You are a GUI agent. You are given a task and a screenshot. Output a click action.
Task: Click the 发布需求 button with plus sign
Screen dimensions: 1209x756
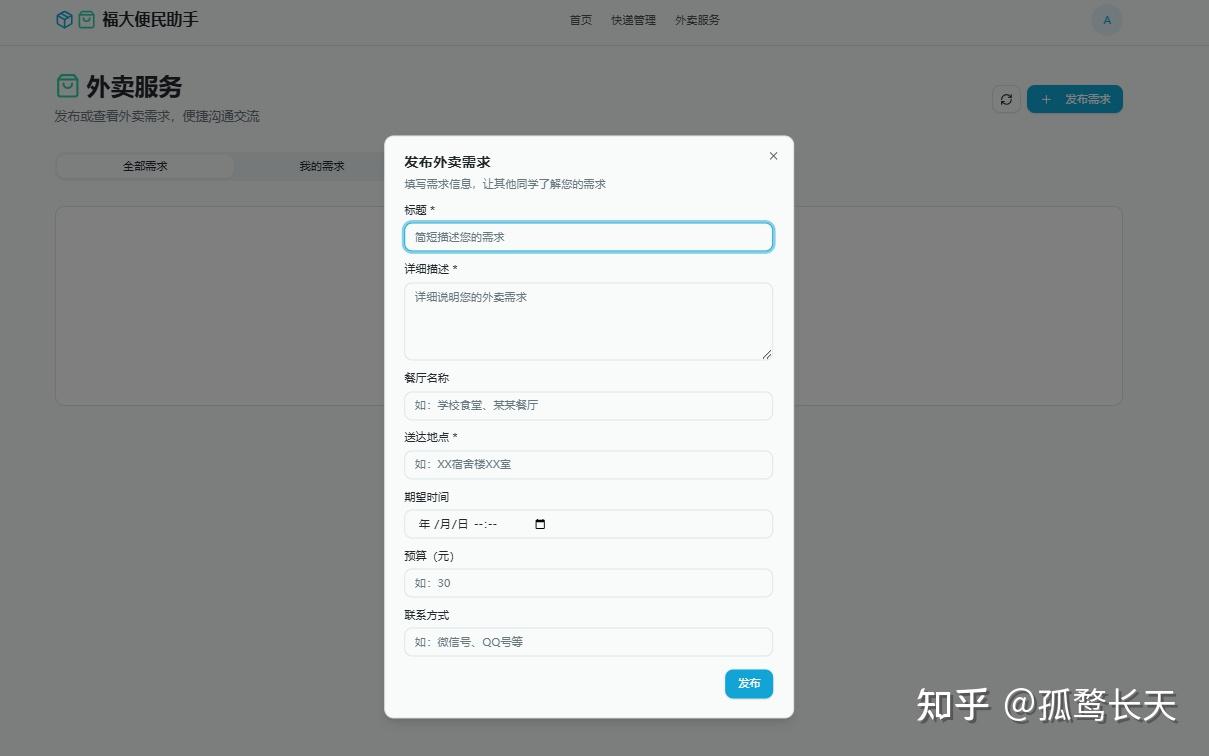[1075, 99]
